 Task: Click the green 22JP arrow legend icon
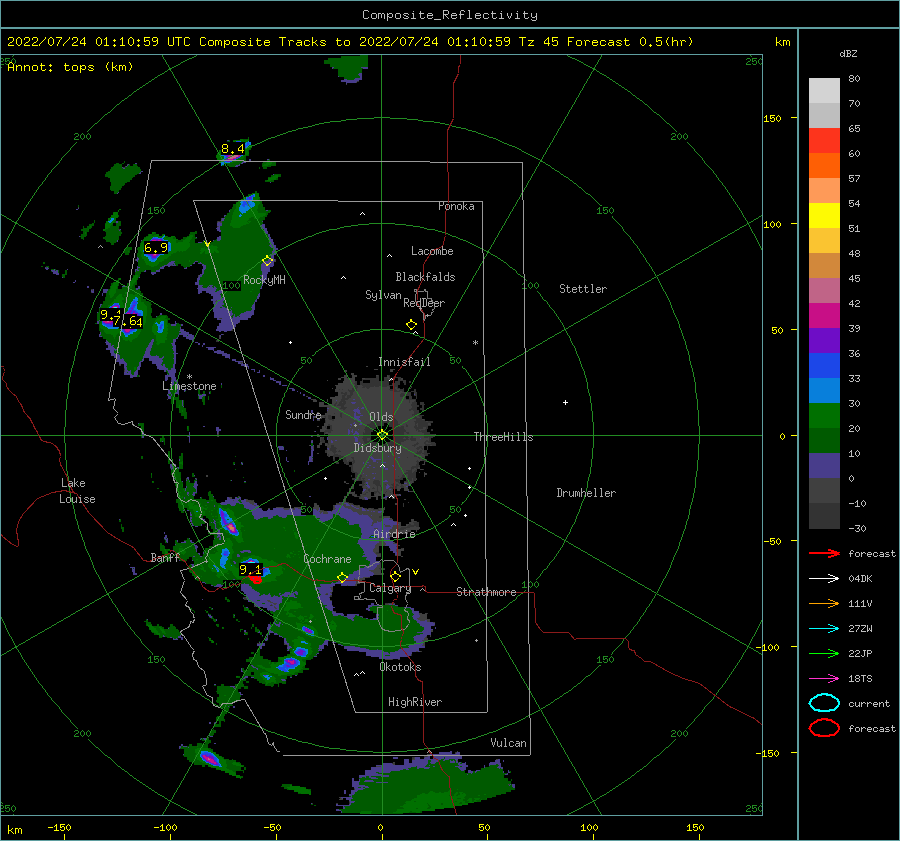click(824, 653)
